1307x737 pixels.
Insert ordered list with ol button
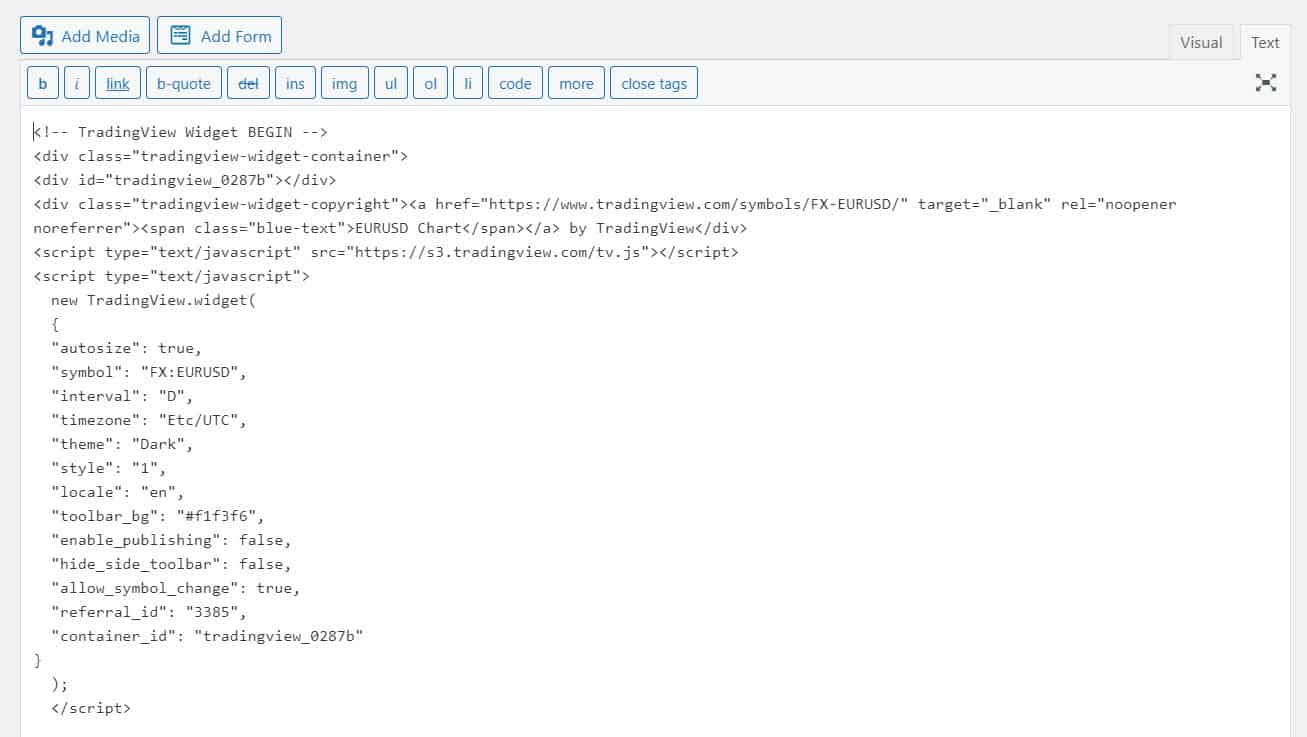point(430,83)
